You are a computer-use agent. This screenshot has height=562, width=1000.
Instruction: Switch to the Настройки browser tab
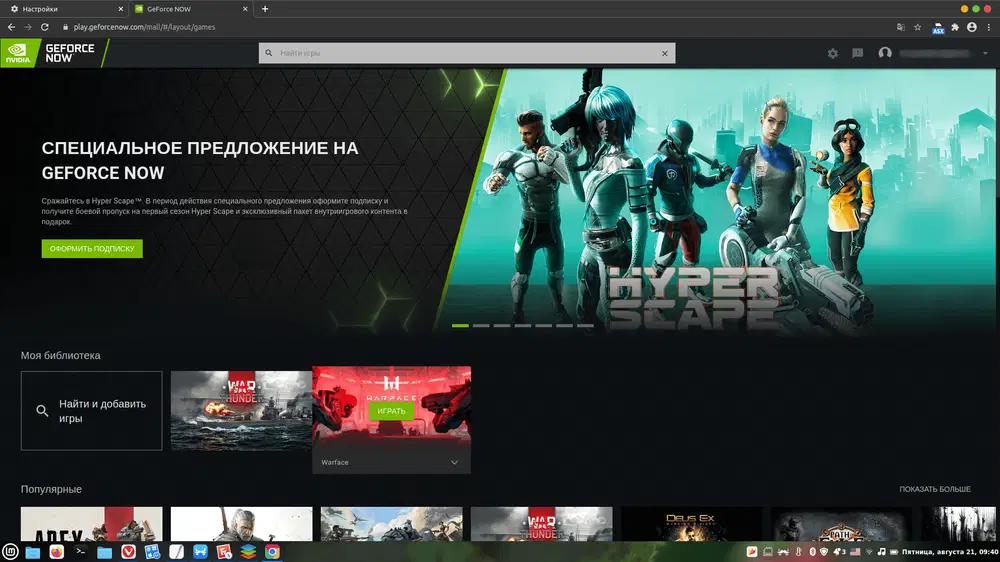[64, 9]
